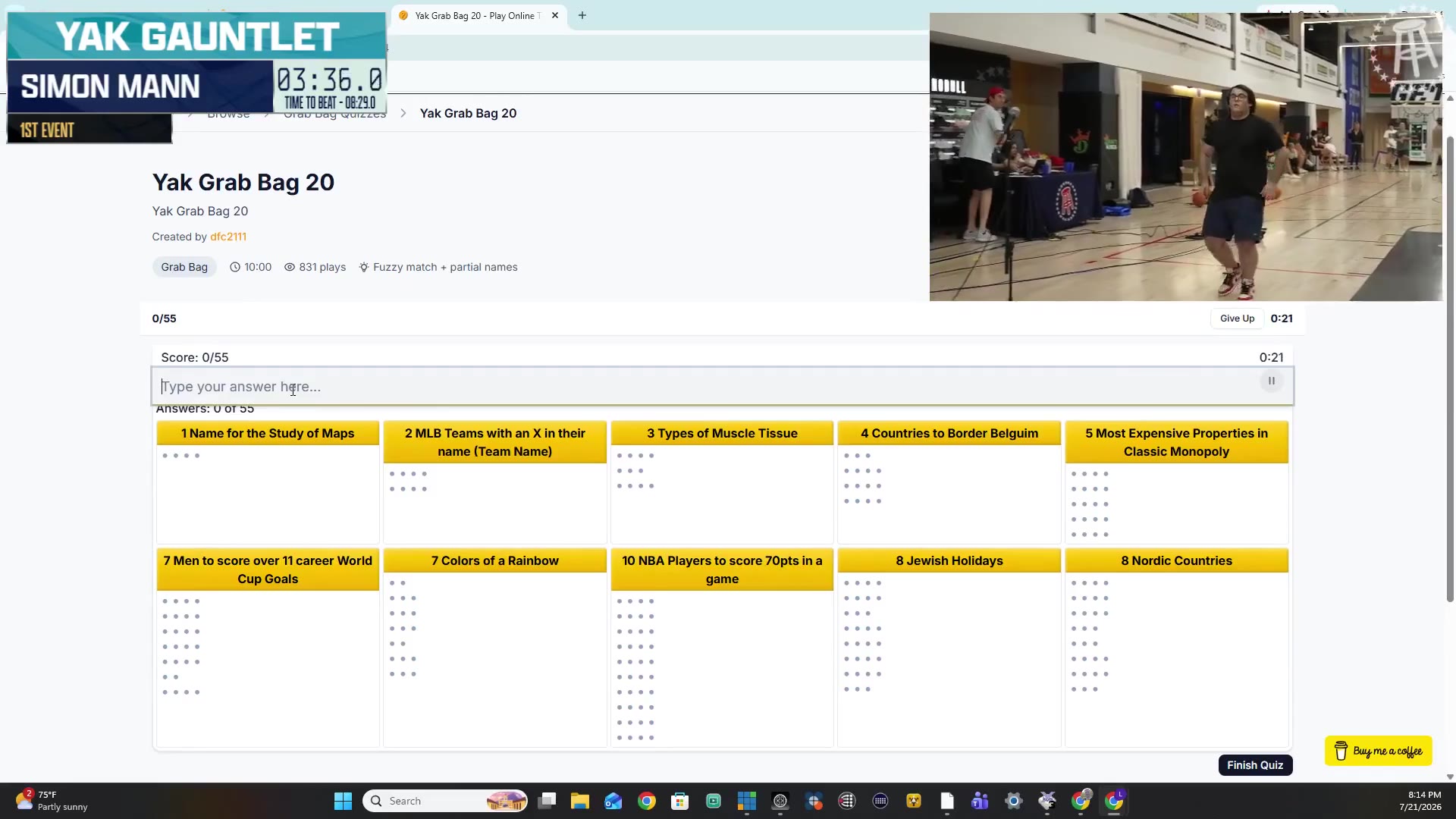Select '3 Types of Muscle Tissue' header
Viewport: 1456px width, 819px height.
(722, 433)
